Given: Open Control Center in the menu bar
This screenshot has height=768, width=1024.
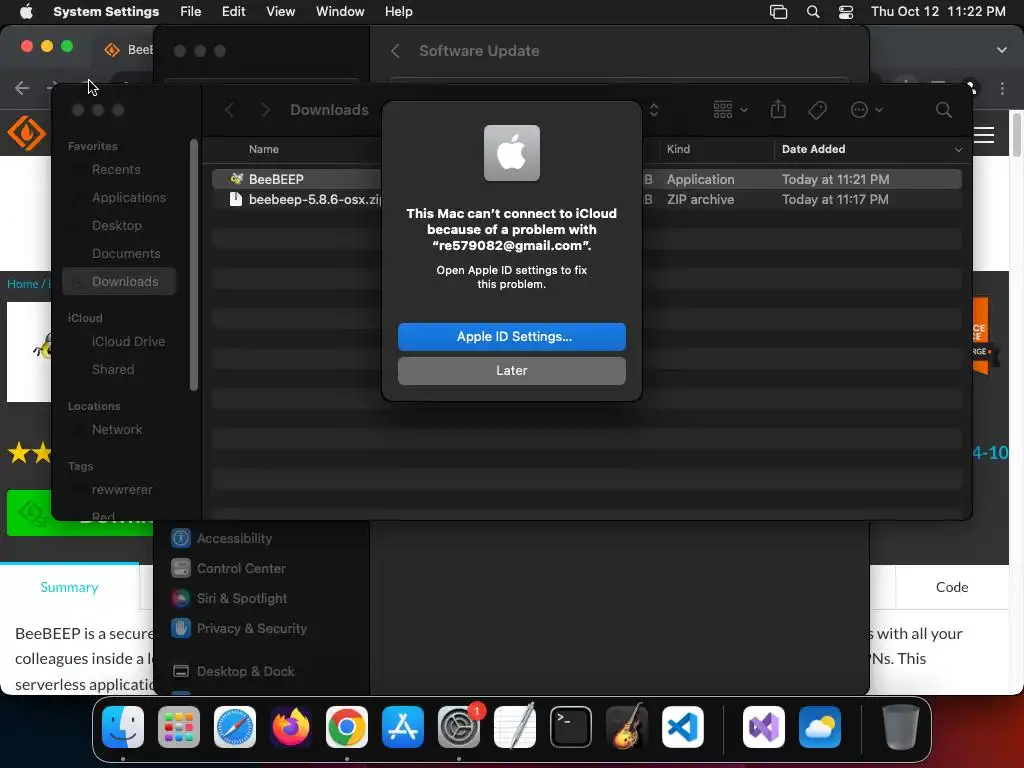Looking at the screenshot, I should click(846, 12).
